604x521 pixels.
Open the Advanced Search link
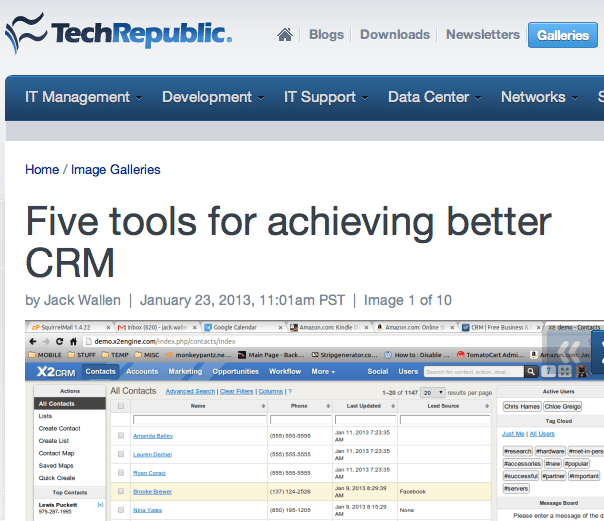(190, 391)
